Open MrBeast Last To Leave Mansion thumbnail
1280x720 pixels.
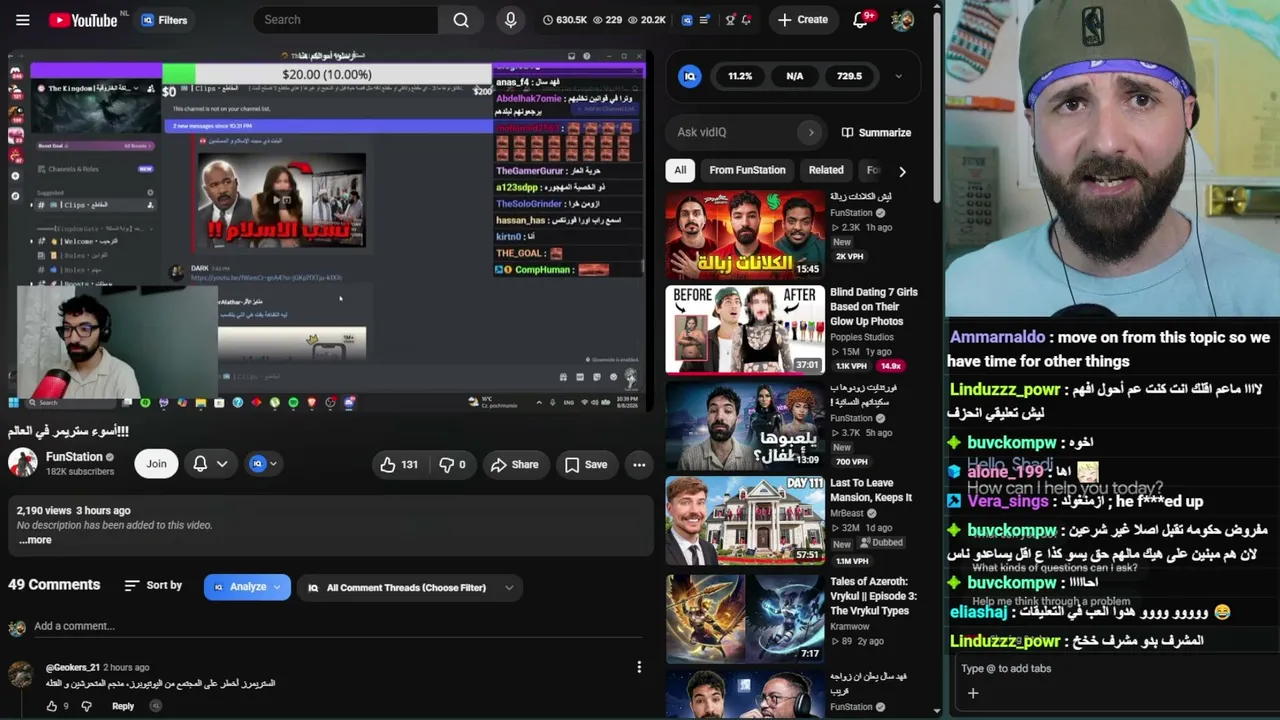pyautogui.click(x=745, y=520)
